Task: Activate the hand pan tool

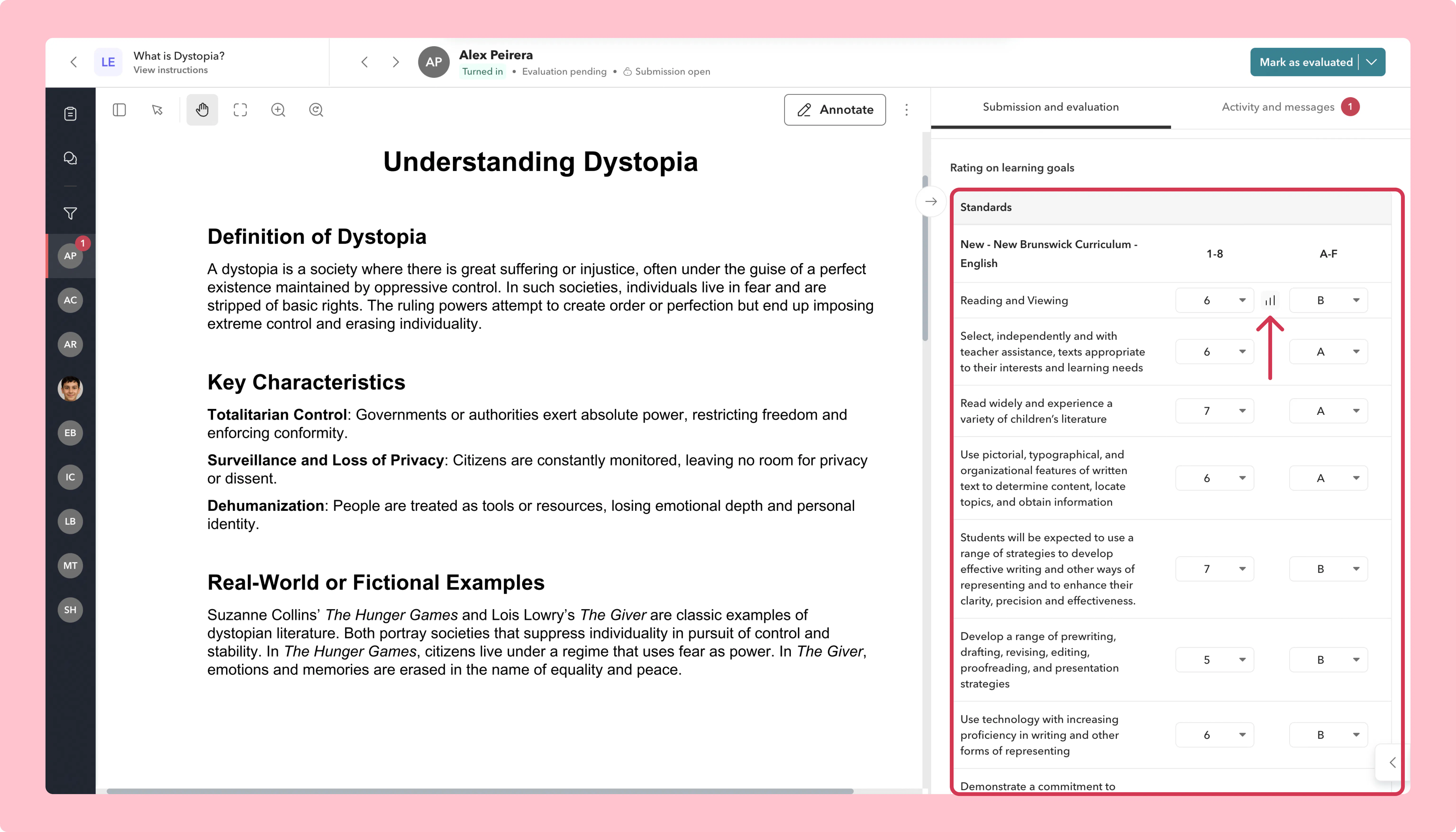Action: point(202,110)
